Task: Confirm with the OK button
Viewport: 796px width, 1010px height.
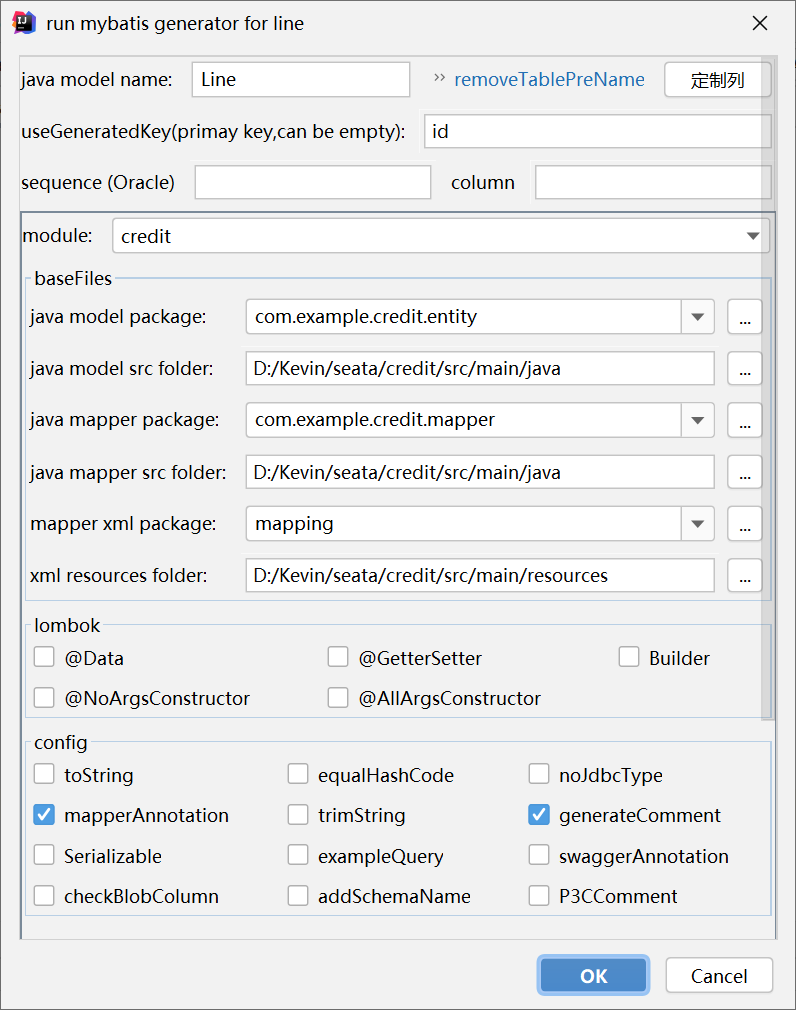Action: tap(593, 975)
